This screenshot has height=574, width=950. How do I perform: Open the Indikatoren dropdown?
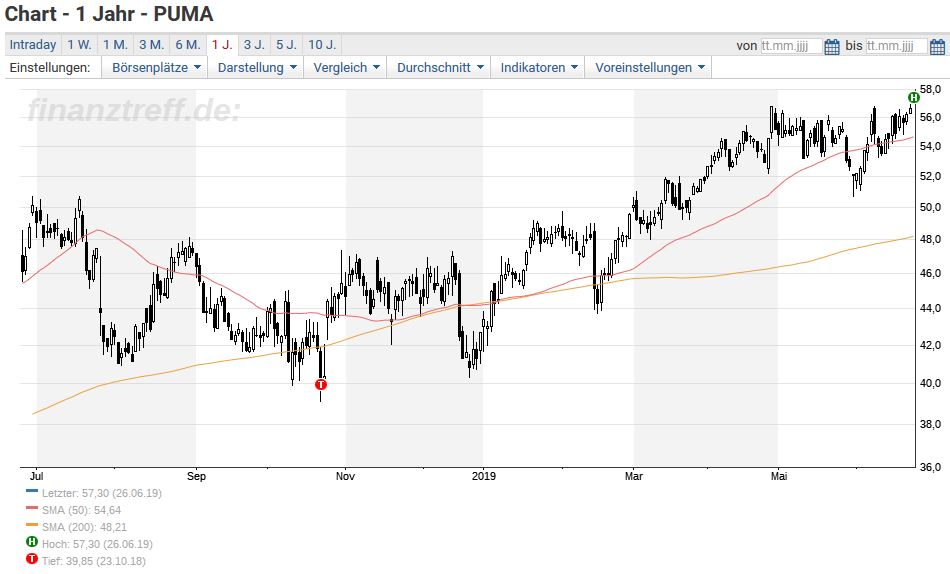539,68
